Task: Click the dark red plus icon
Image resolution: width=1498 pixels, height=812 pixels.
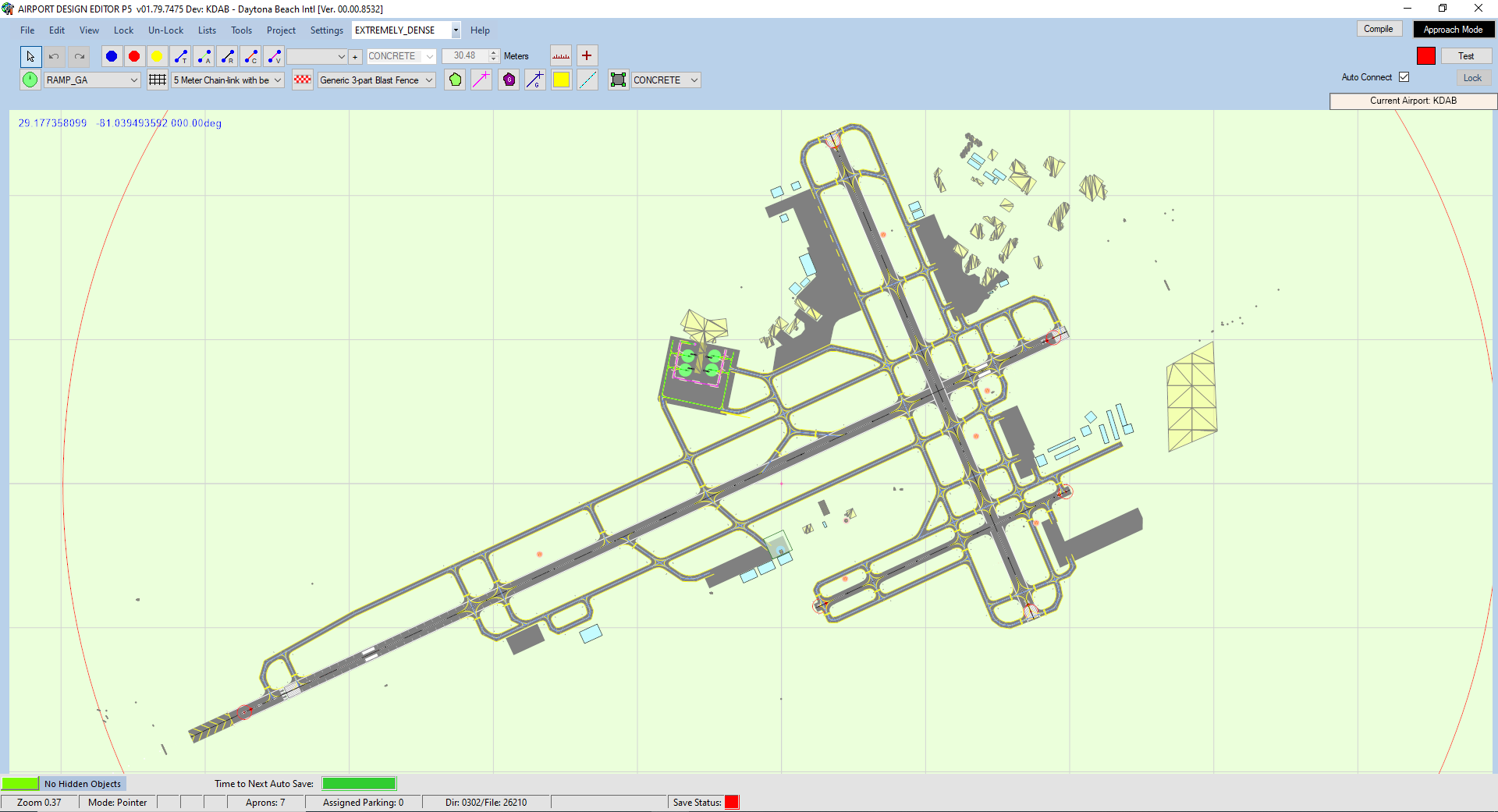Action: (587, 55)
